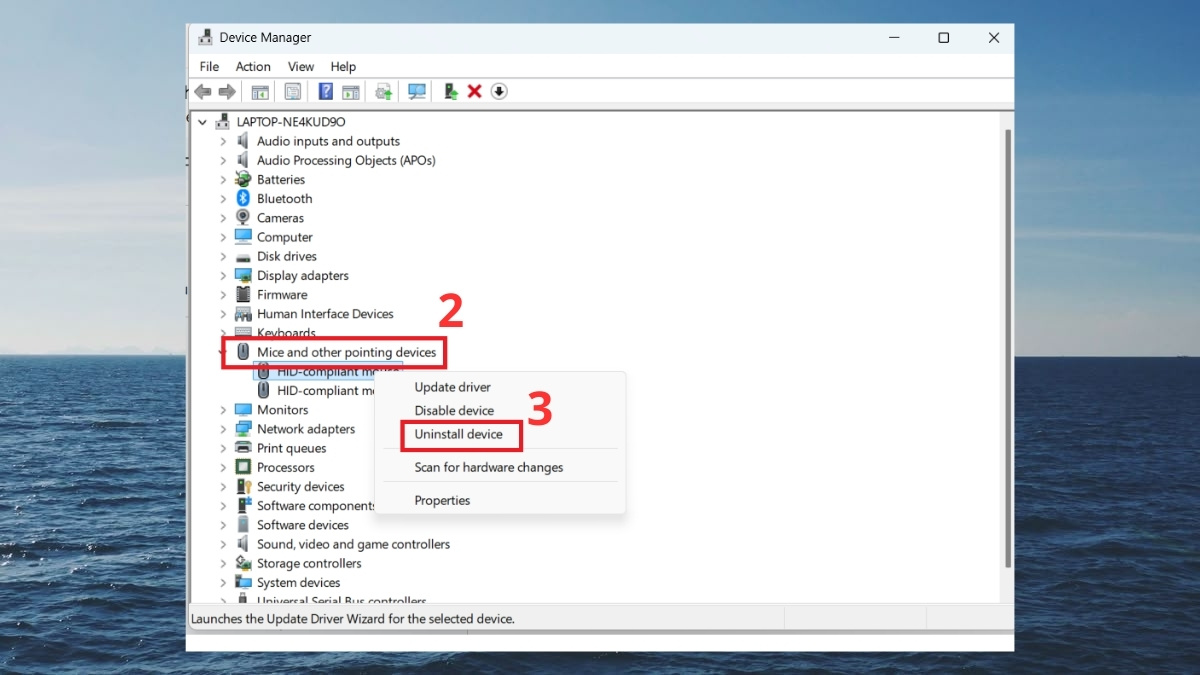Open the View menu
This screenshot has width=1200, height=675.
[301, 67]
